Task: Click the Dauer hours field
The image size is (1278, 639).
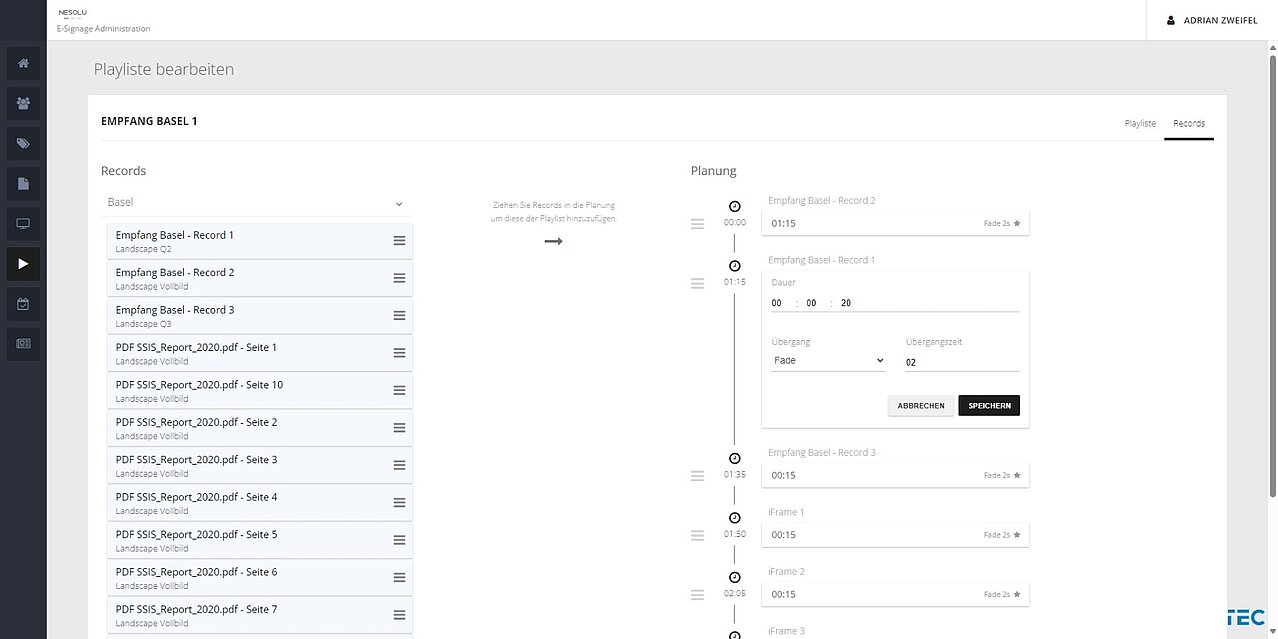Action: 779,303
